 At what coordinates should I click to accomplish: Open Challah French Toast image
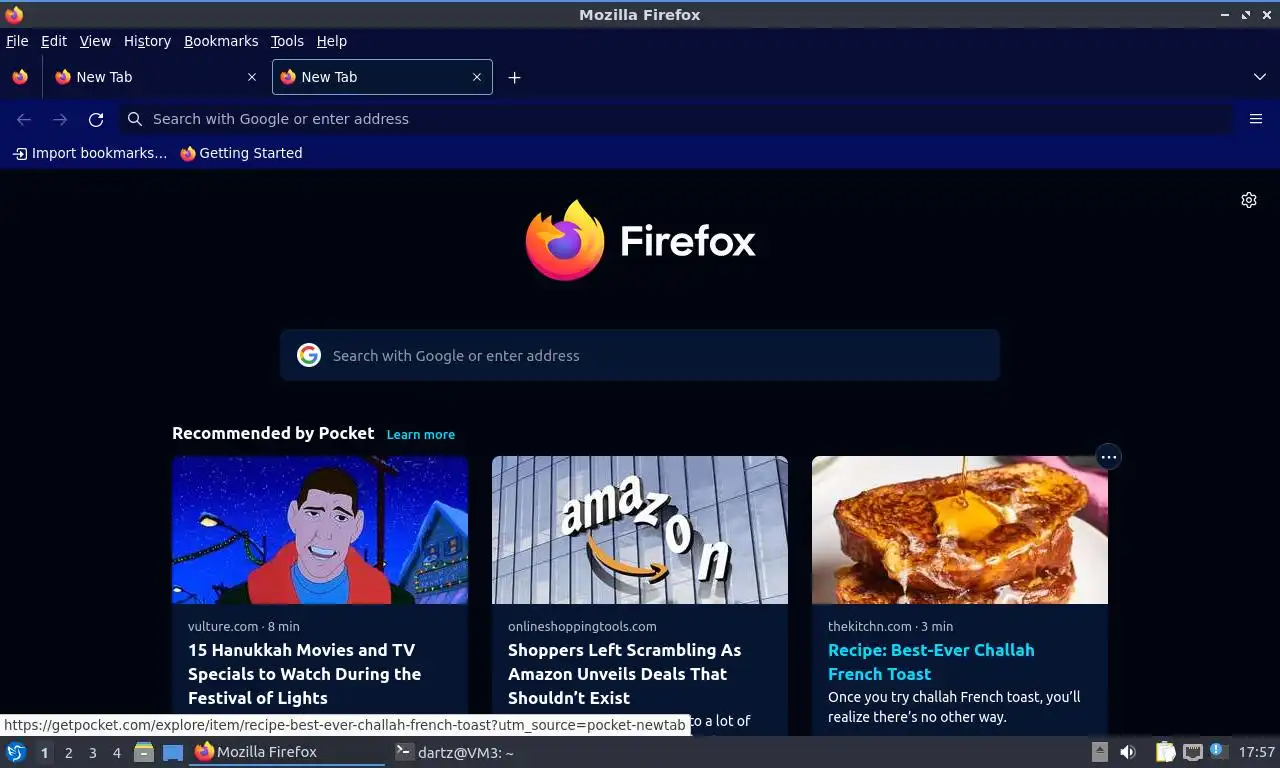960,530
